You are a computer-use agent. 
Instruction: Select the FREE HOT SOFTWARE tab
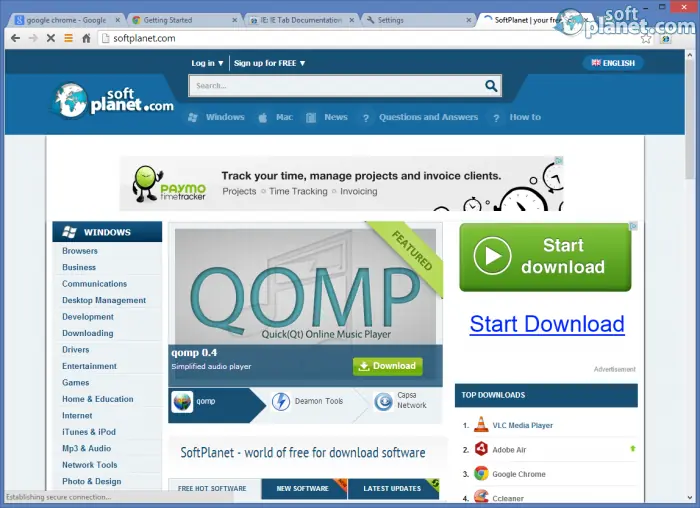click(212, 489)
